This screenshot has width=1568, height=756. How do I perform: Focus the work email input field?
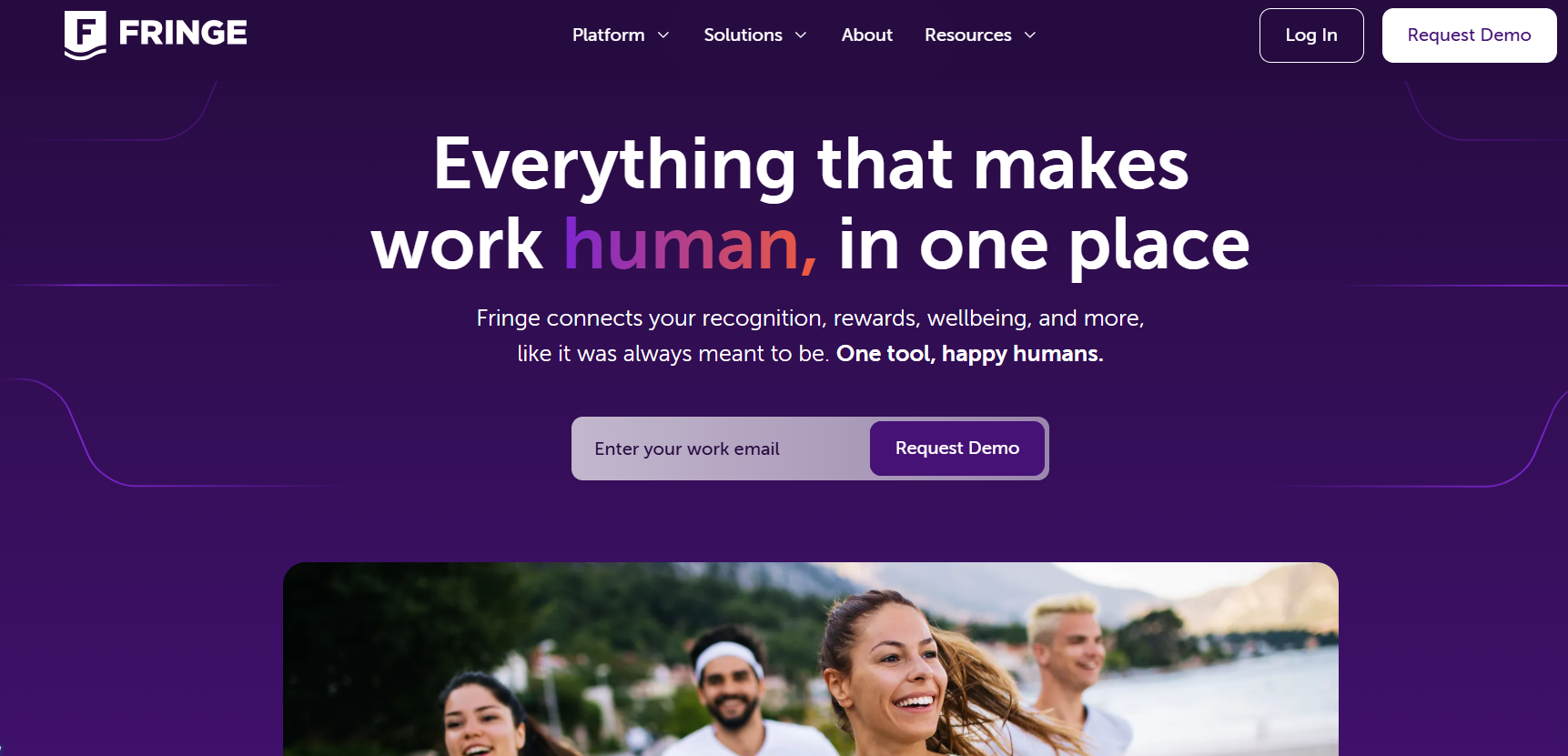point(721,449)
